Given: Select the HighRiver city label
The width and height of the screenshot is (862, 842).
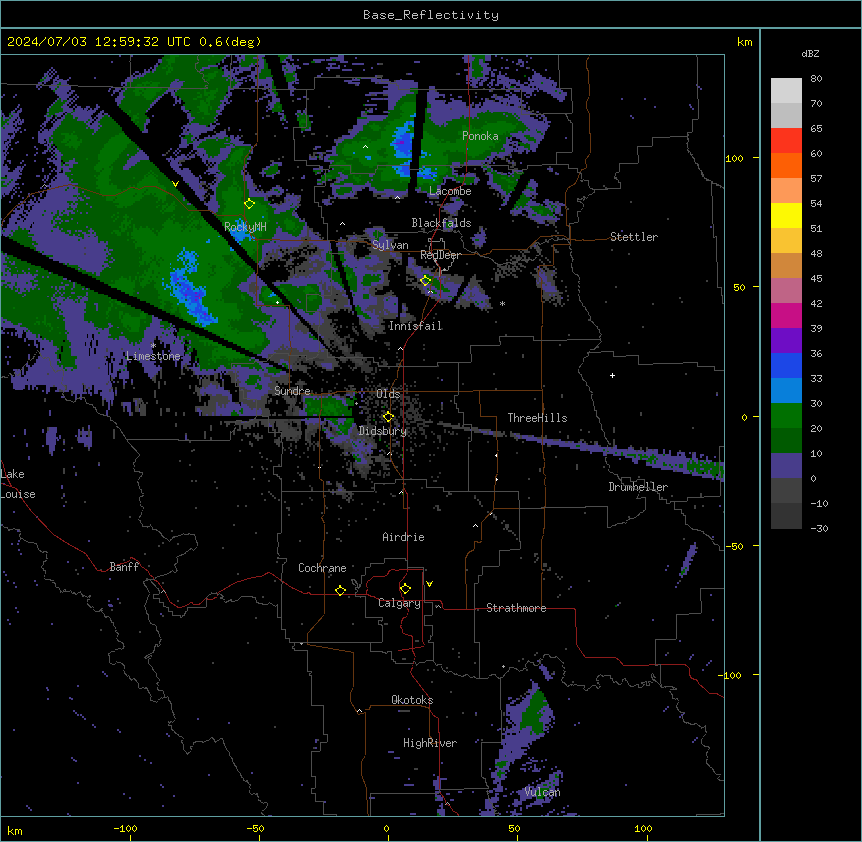Looking at the screenshot, I should 430,743.
